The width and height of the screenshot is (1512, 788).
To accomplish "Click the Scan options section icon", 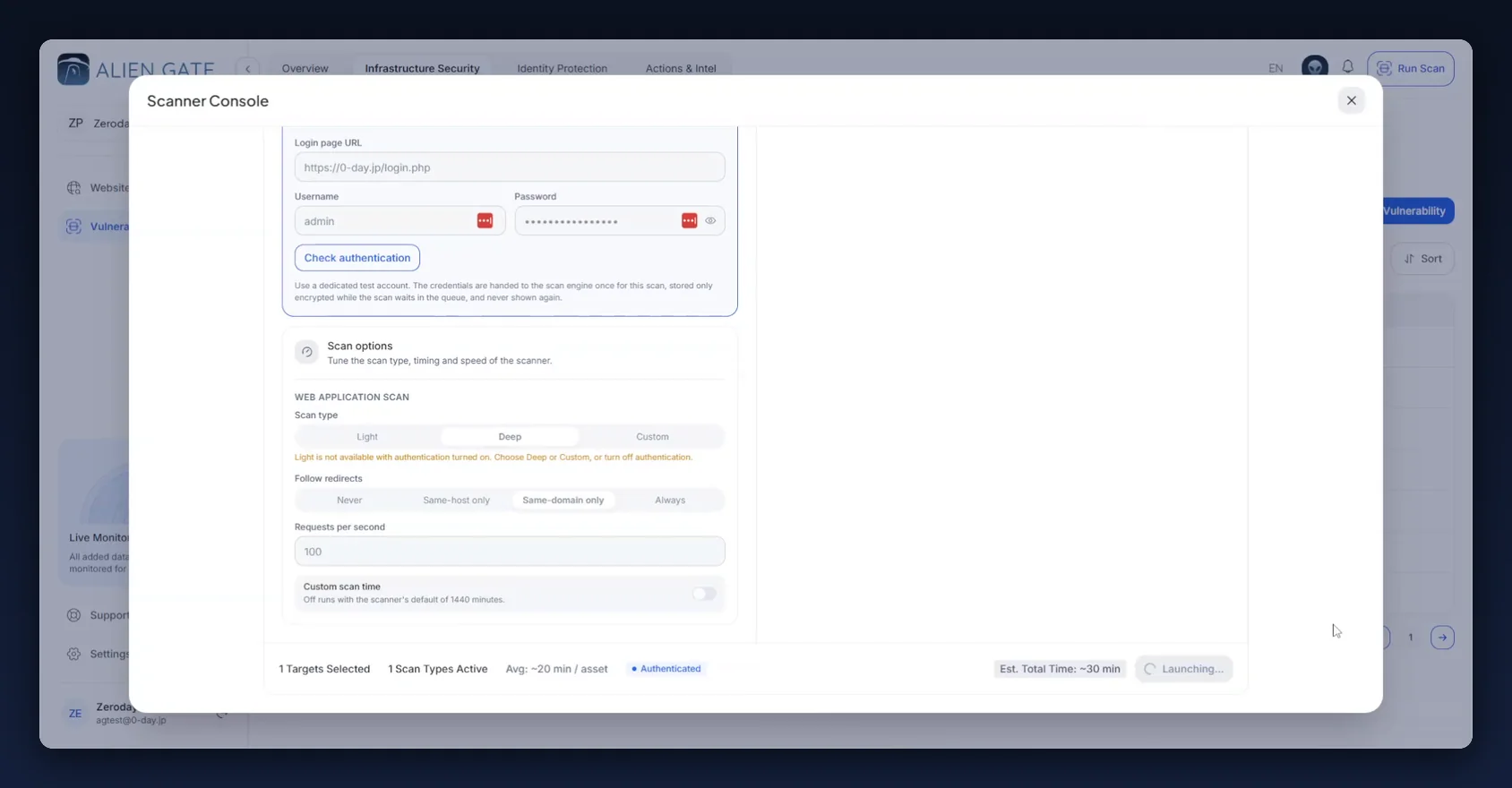I will click(x=306, y=352).
